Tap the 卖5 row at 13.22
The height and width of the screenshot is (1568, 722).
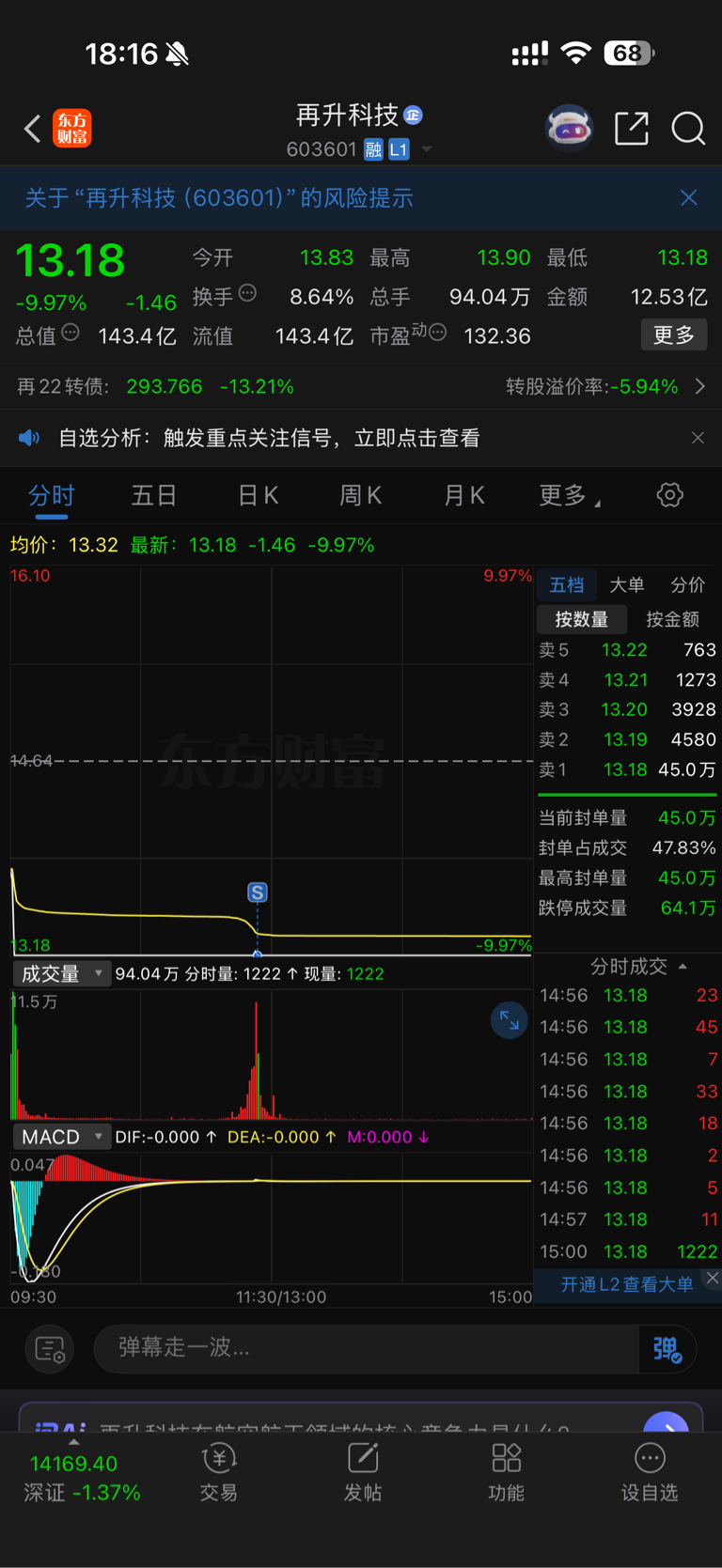click(627, 650)
